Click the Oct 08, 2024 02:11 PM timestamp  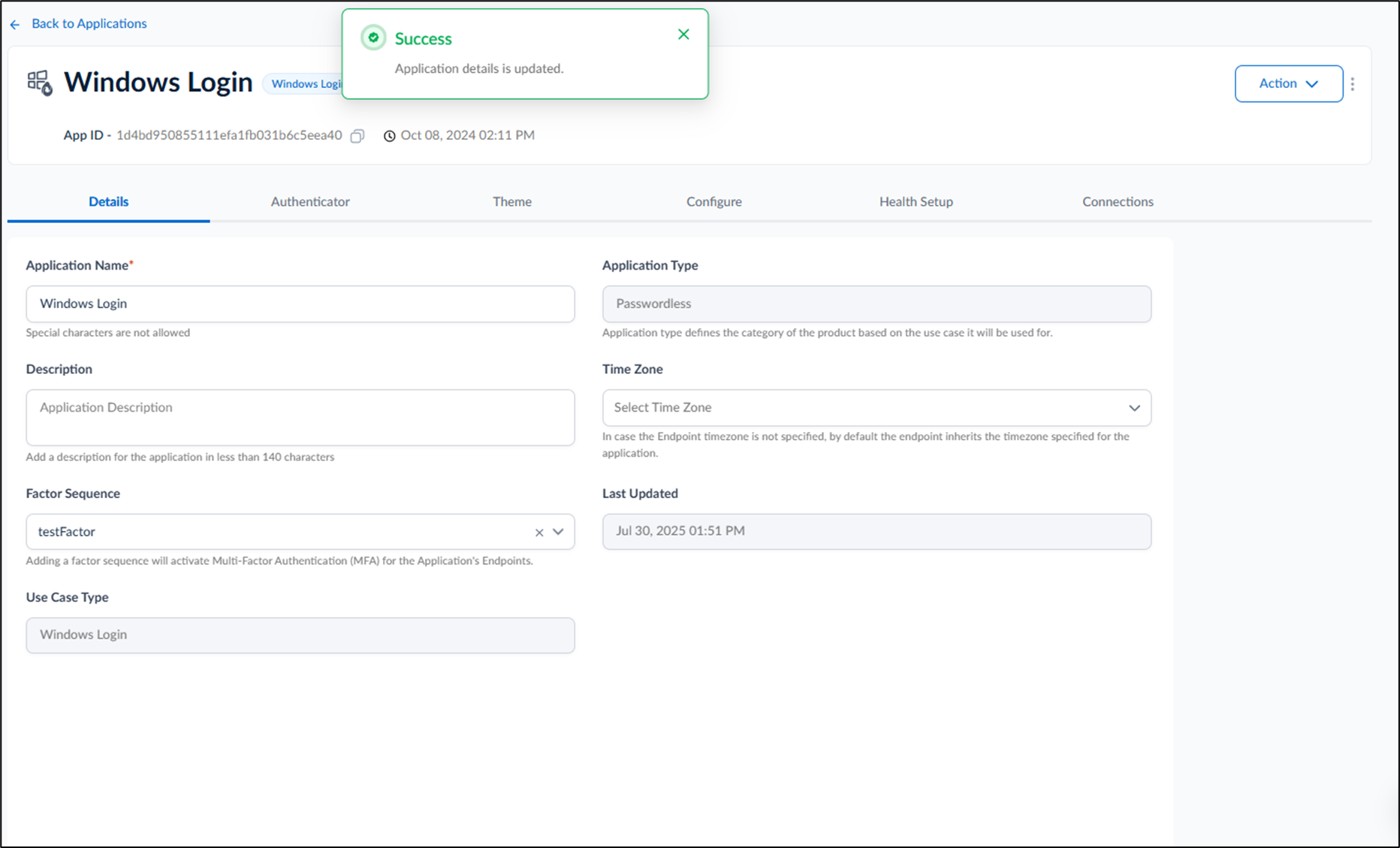468,135
